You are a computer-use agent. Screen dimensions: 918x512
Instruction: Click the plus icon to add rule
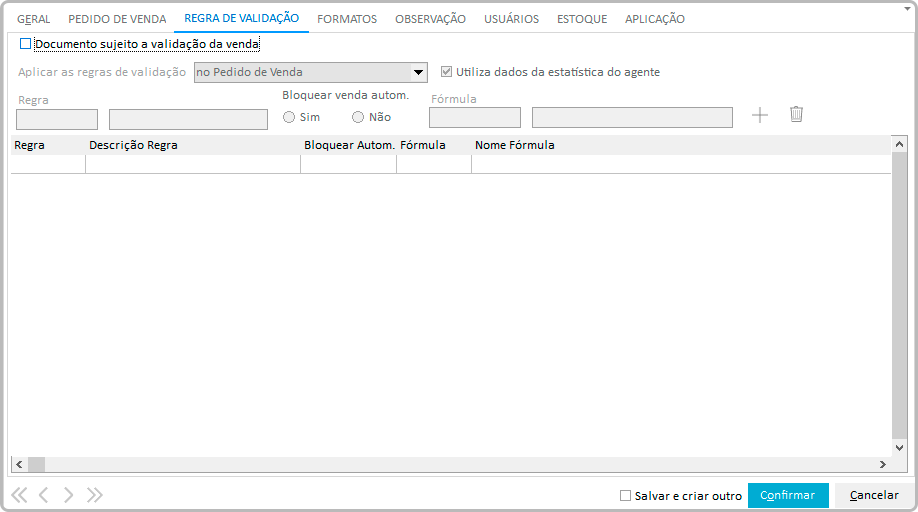click(x=759, y=115)
